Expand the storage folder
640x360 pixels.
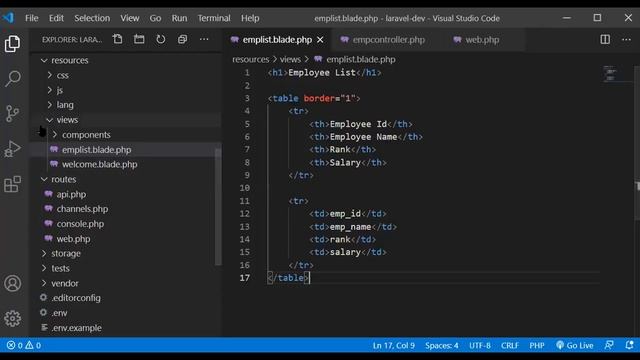tap(65, 253)
